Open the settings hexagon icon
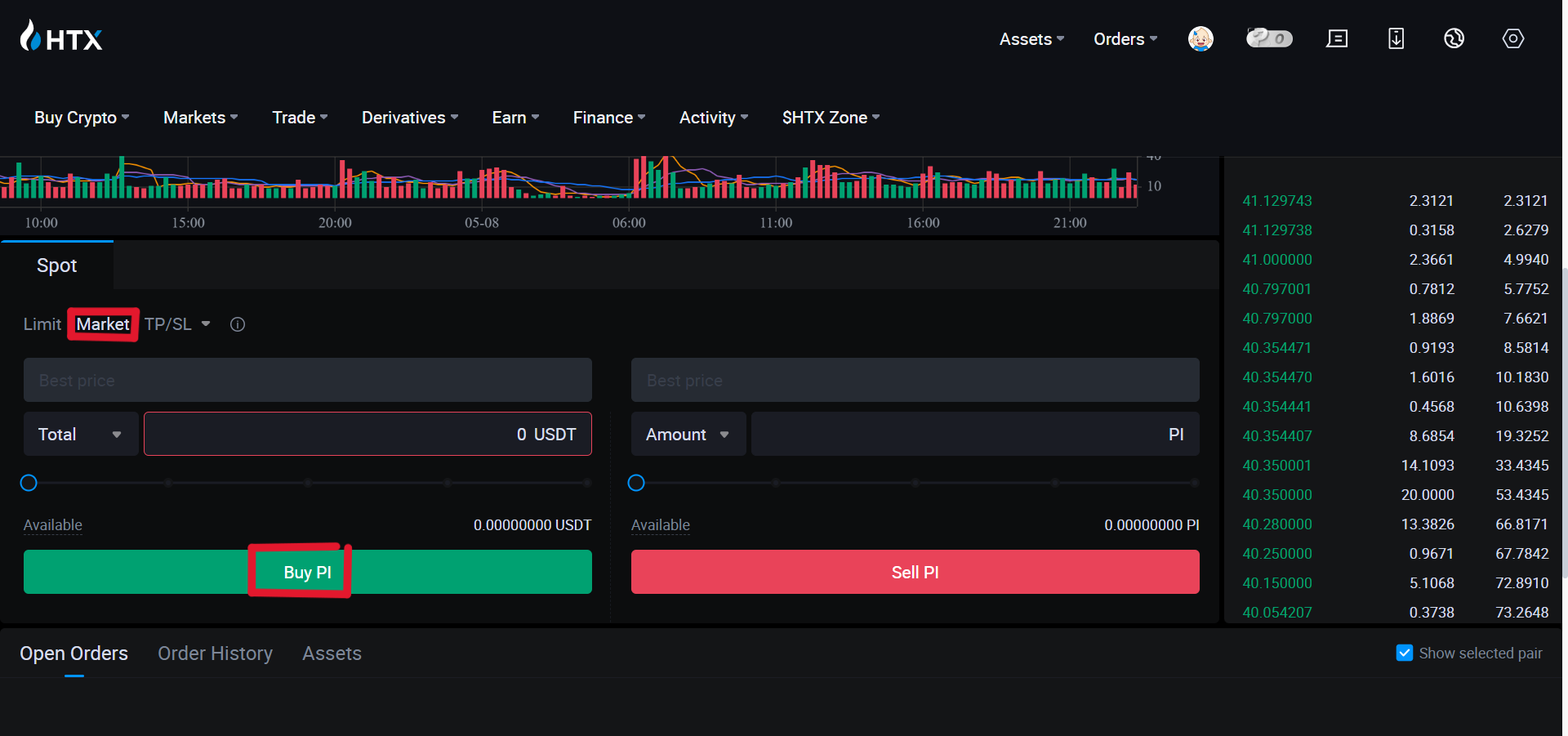This screenshot has width=1568, height=736. [x=1513, y=38]
